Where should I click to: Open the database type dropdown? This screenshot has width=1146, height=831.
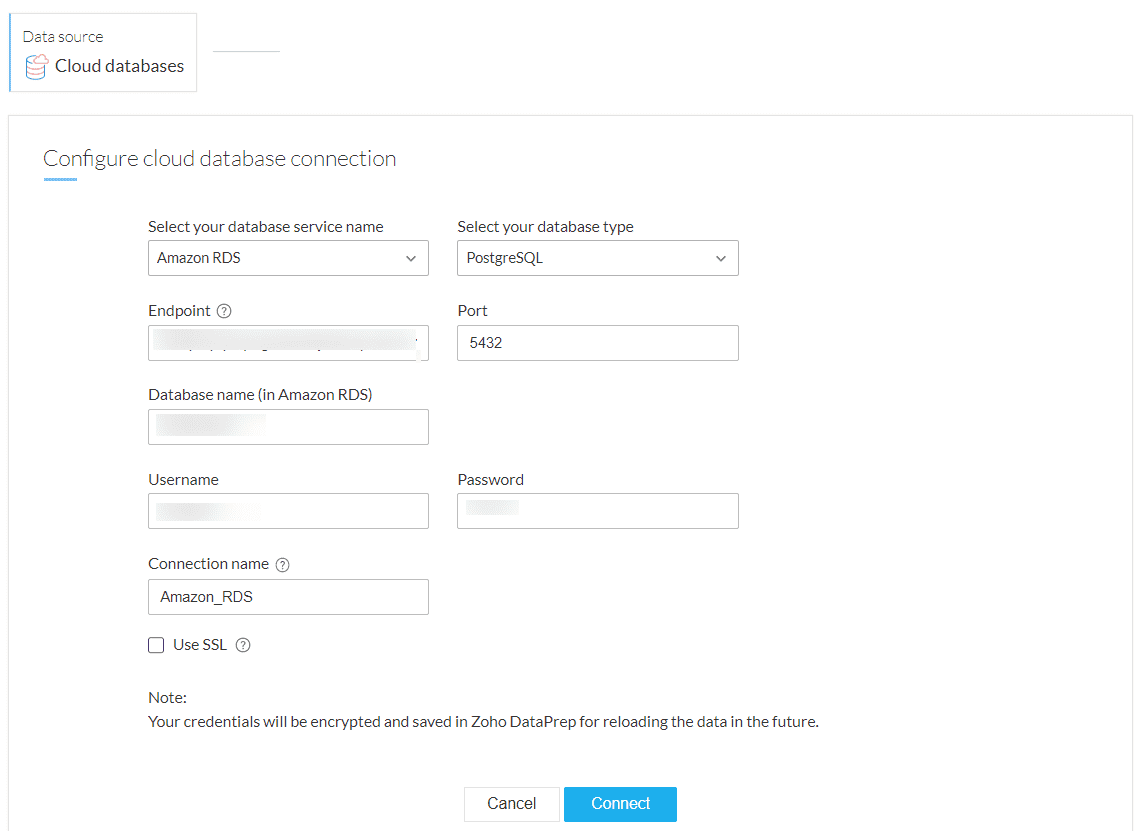tap(597, 258)
